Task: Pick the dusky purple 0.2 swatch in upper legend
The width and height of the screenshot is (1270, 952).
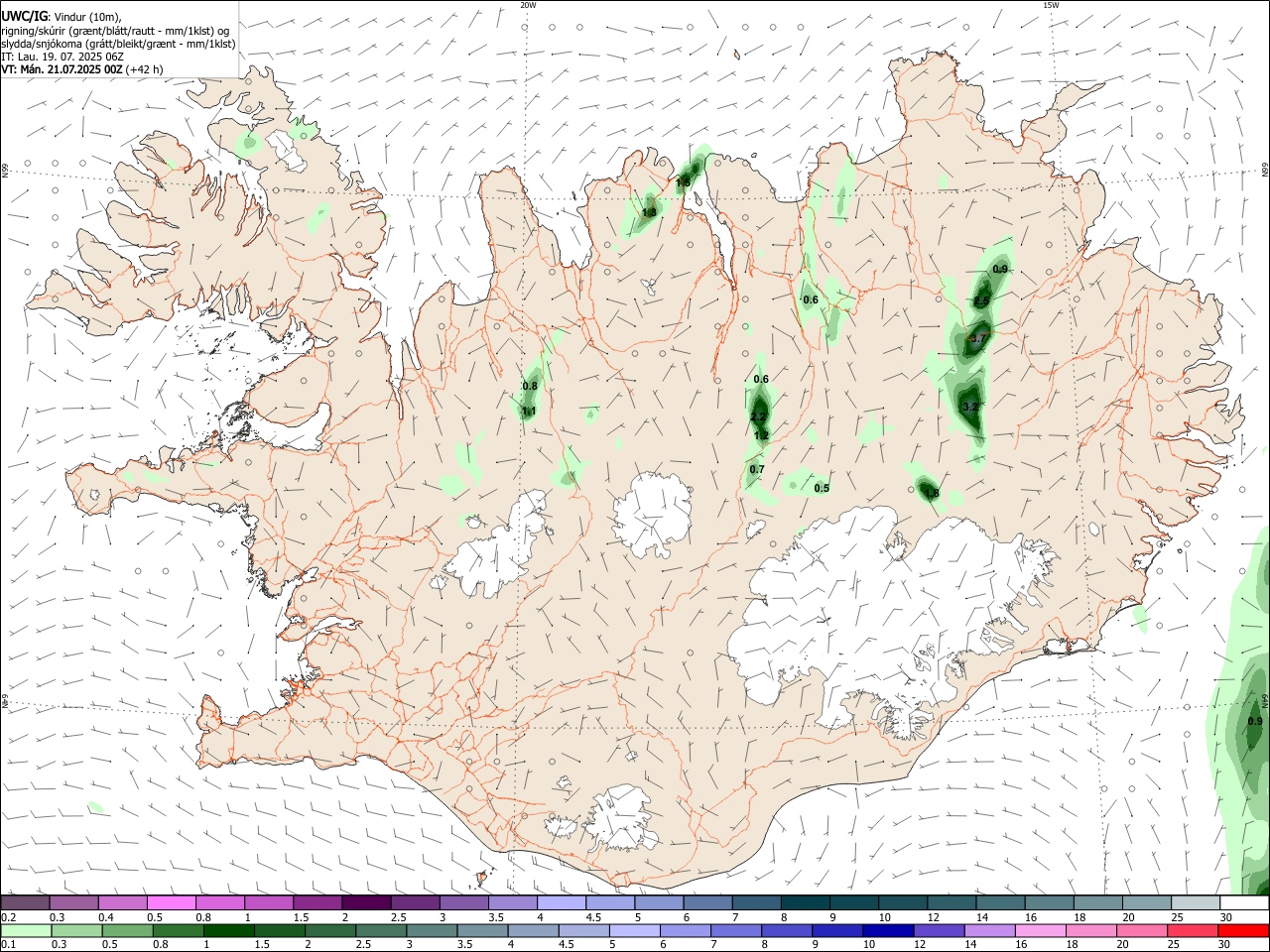Action: [25, 903]
